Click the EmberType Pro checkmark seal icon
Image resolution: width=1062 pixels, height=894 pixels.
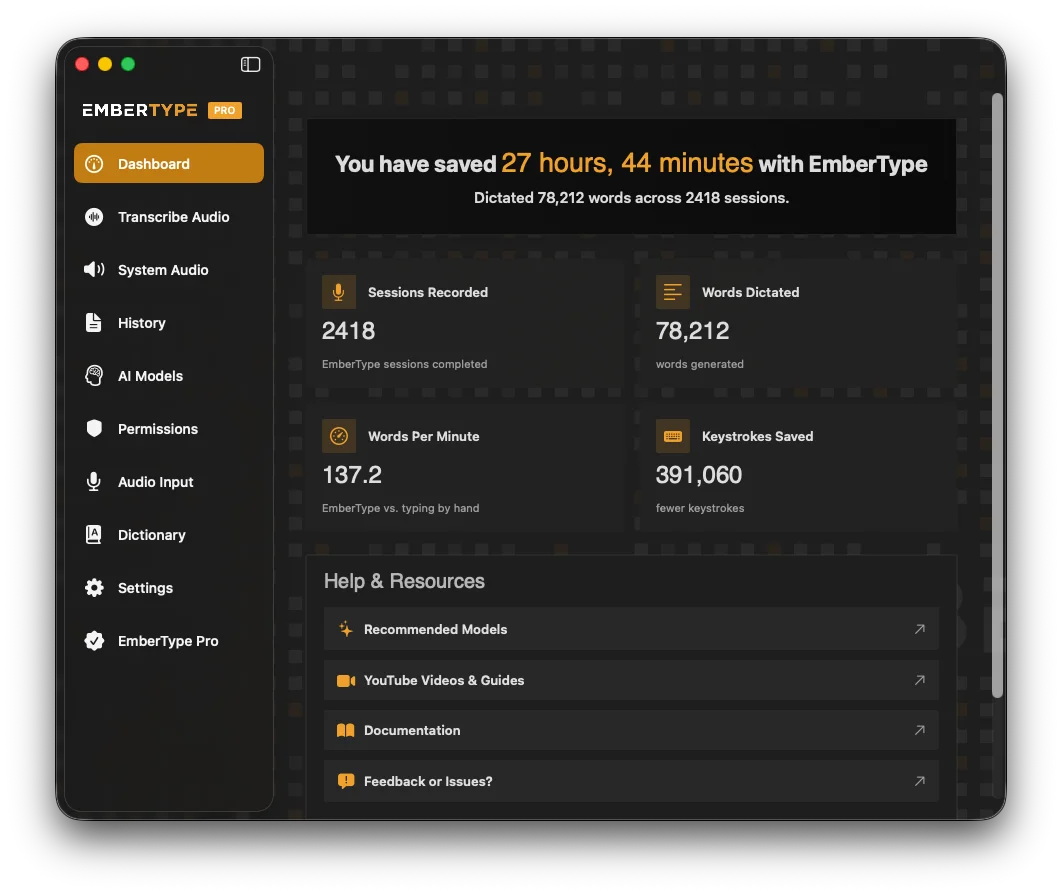coord(94,640)
